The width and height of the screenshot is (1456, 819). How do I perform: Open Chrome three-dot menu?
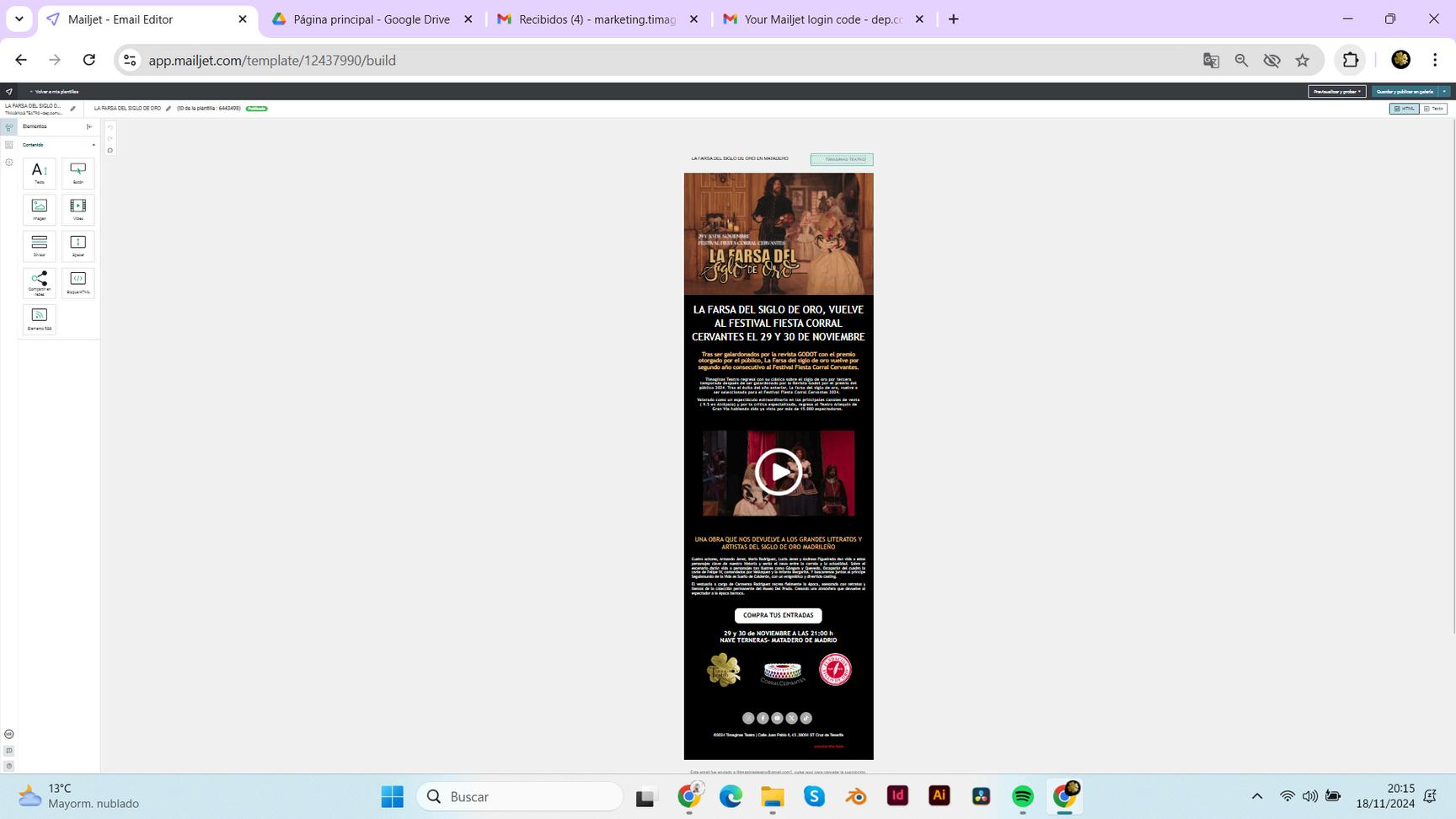(1435, 60)
